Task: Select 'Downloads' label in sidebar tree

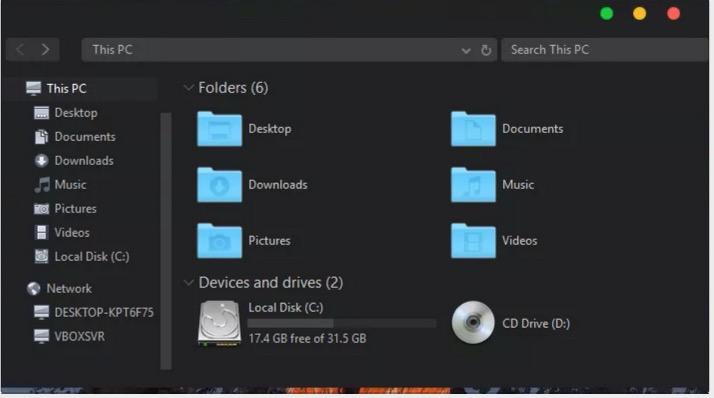Action: 84,161
